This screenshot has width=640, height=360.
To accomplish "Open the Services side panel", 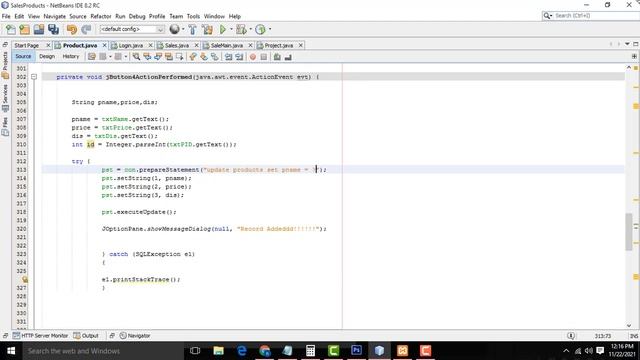I will [5, 98].
